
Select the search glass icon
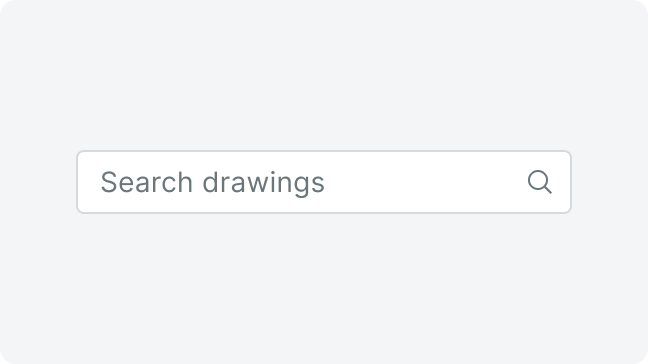540,182
